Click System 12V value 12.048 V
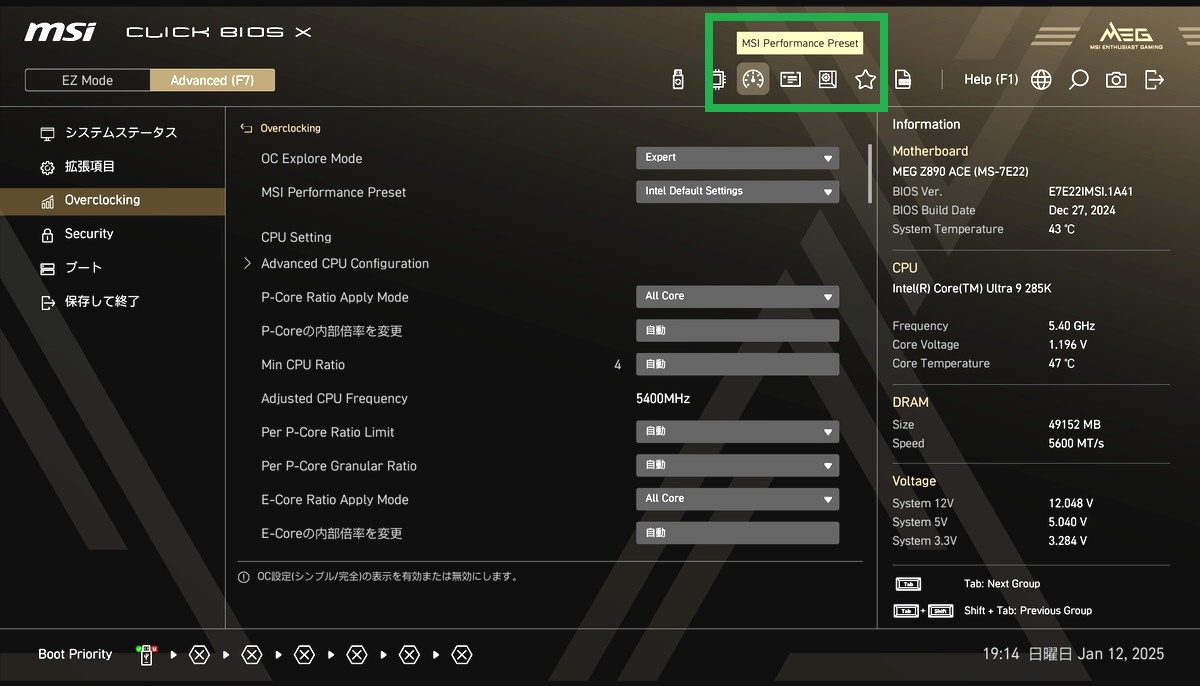This screenshot has height=686, width=1200. point(1071,504)
